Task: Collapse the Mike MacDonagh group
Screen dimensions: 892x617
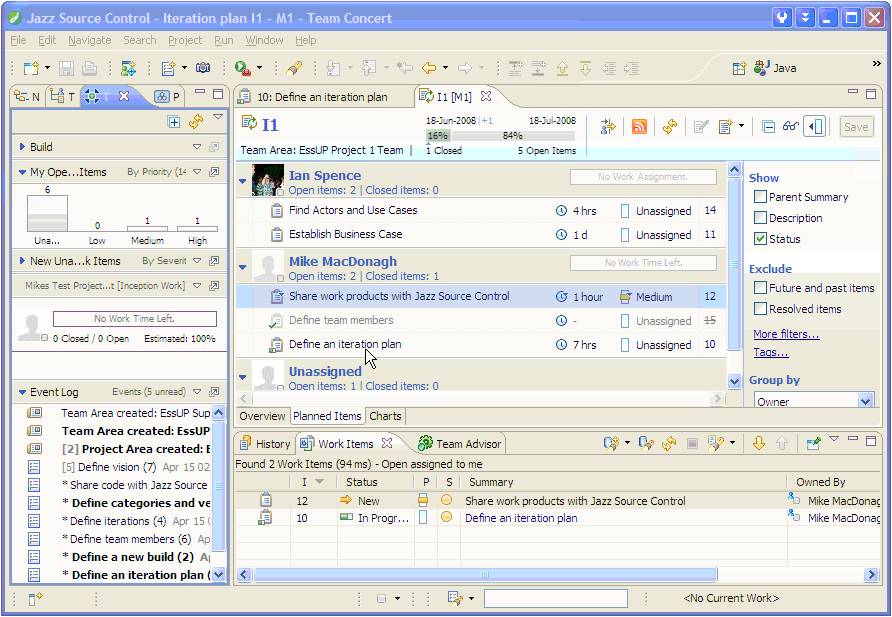Action: click(x=243, y=267)
